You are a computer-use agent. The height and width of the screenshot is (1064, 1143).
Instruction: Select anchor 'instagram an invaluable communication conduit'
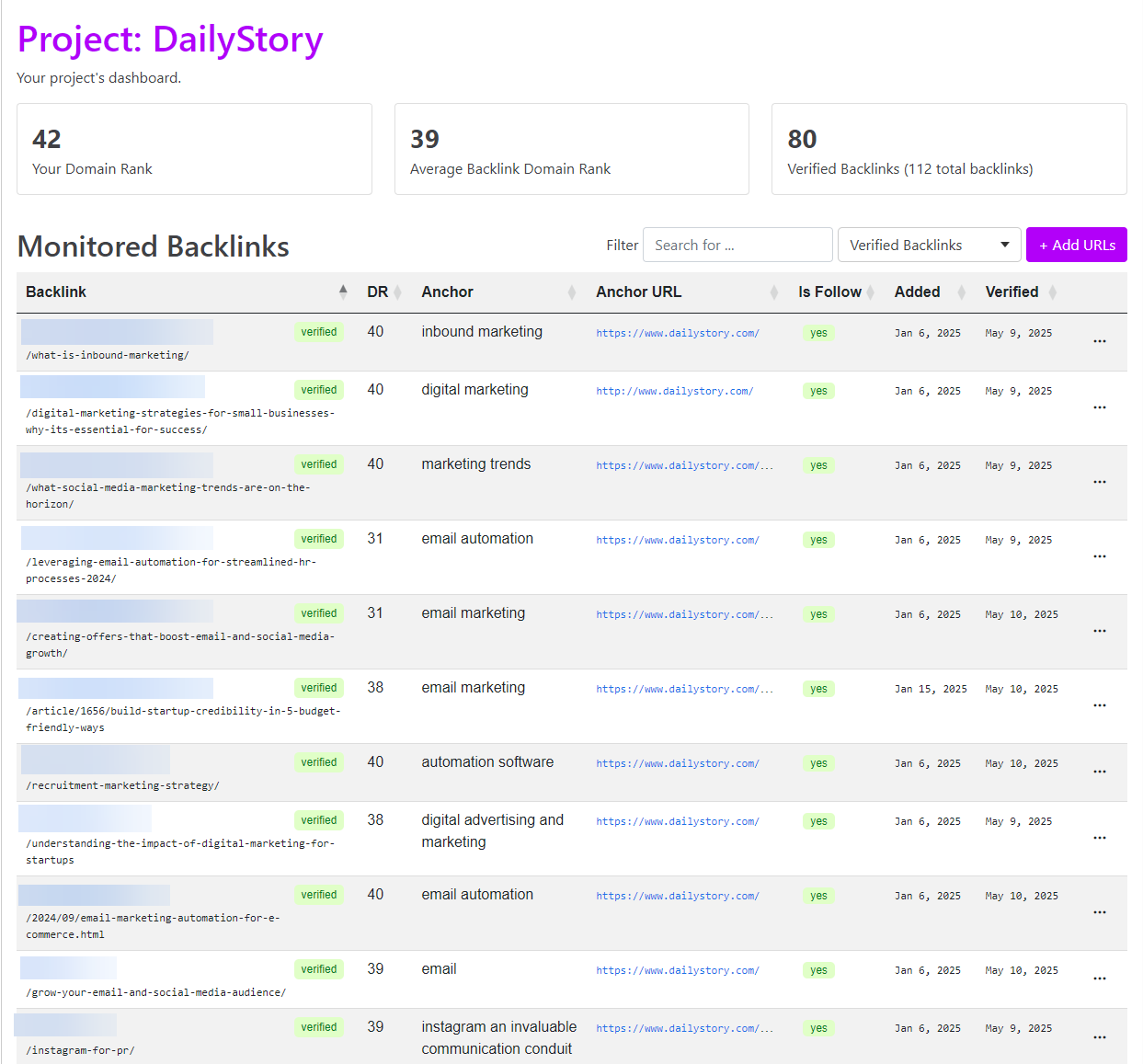coord(499,1037)
